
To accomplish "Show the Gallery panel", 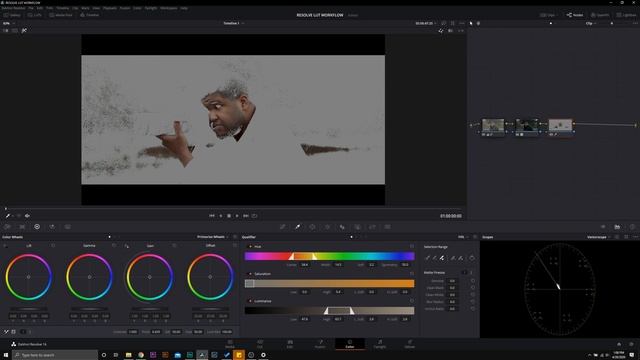I will 12,15.
